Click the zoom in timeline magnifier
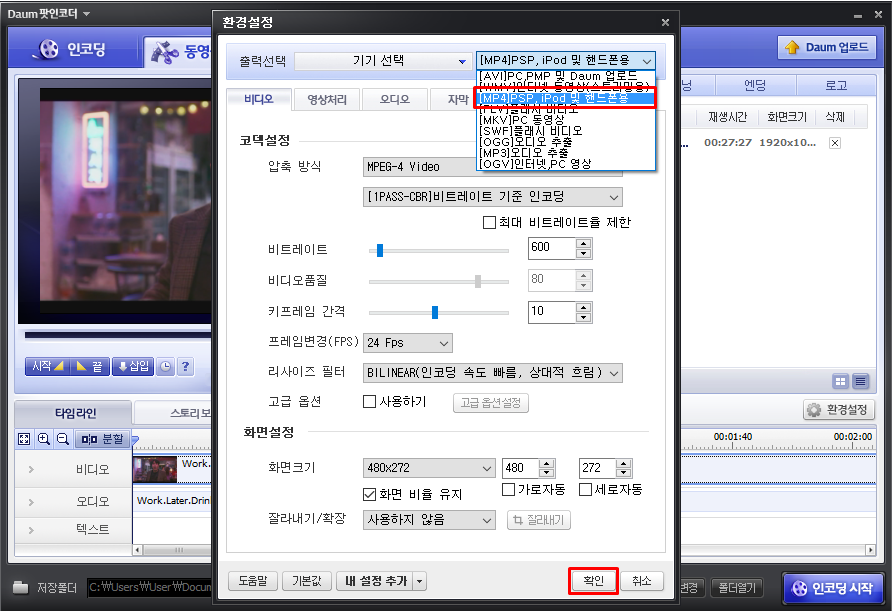This screenshot has height=611, width=892. pyautogui.click(x=43, y=439)
